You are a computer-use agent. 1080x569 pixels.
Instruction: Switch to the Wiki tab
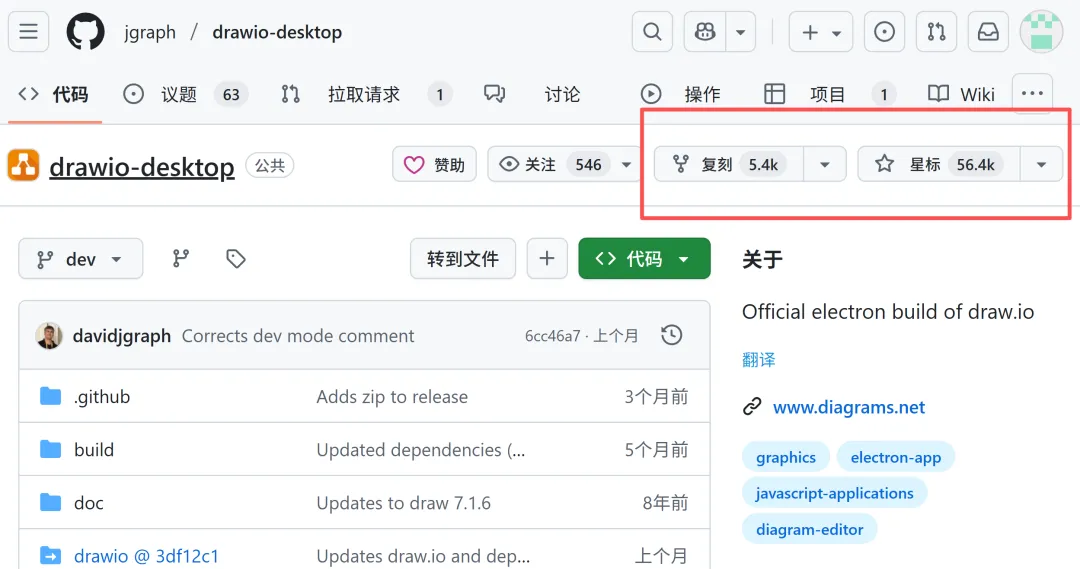coord(962,94)
